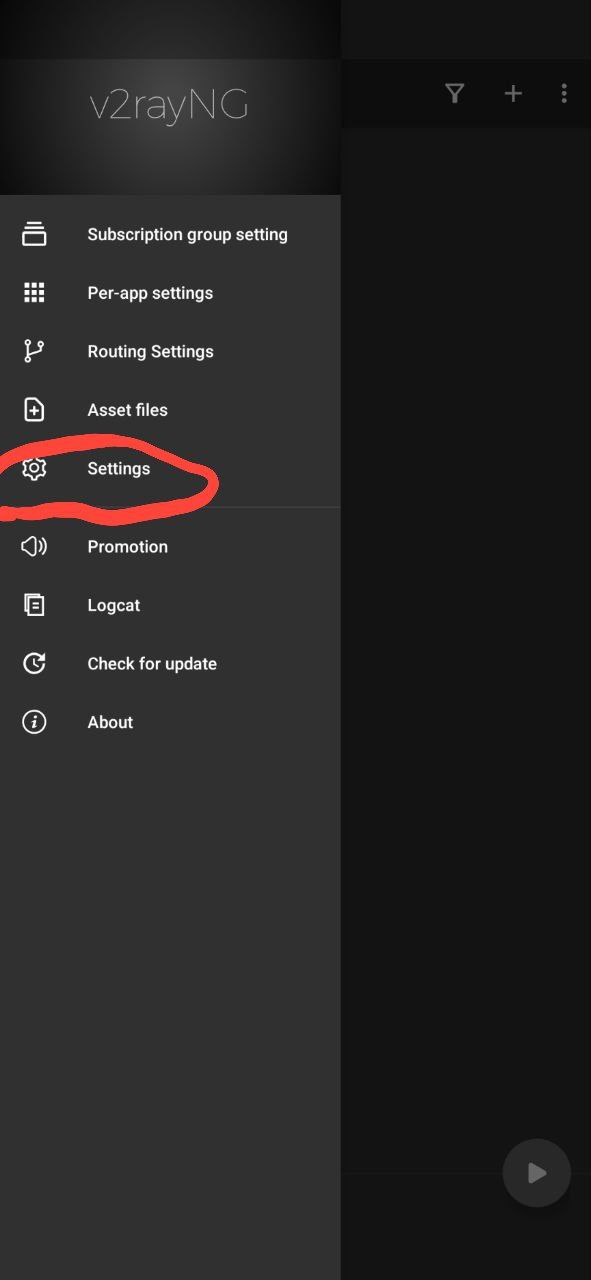Click the Routing Settings branch icon
This screenshot has width=591, height=1280.
coord(34,351)
